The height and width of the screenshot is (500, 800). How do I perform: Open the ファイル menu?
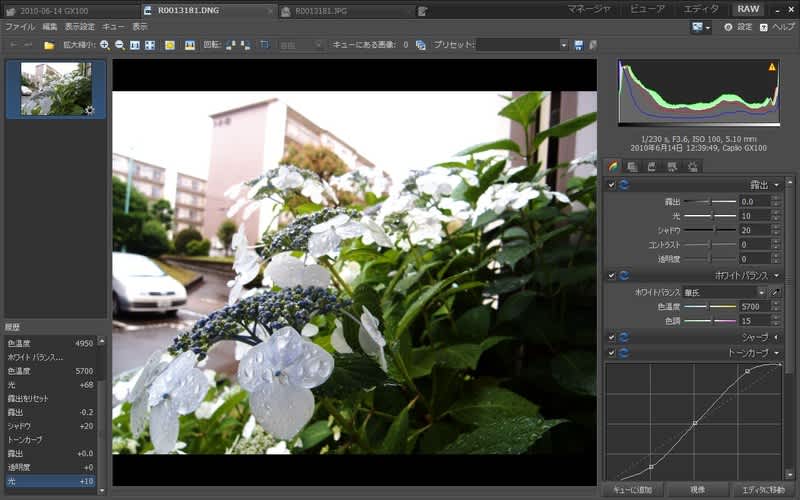coord(19,27)
